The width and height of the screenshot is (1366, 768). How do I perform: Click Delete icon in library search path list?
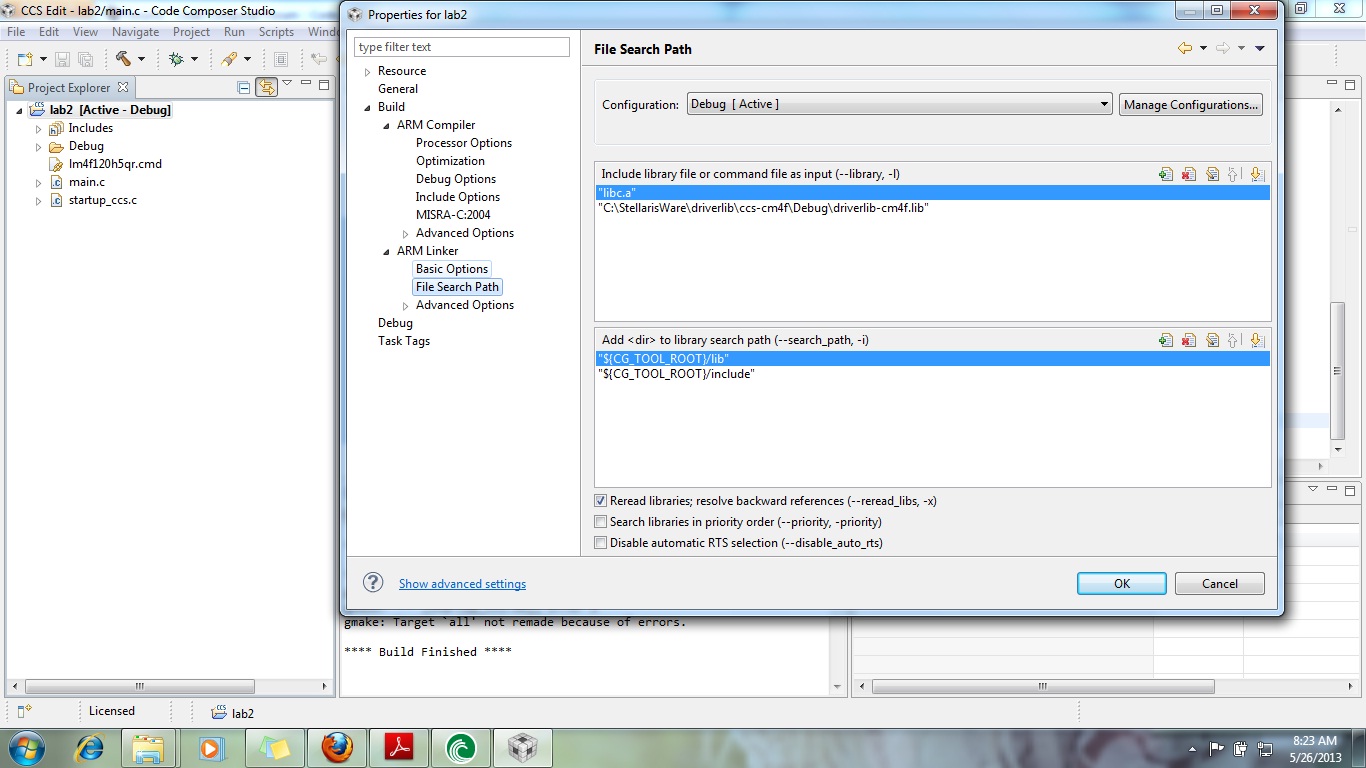coord(1188,340)
